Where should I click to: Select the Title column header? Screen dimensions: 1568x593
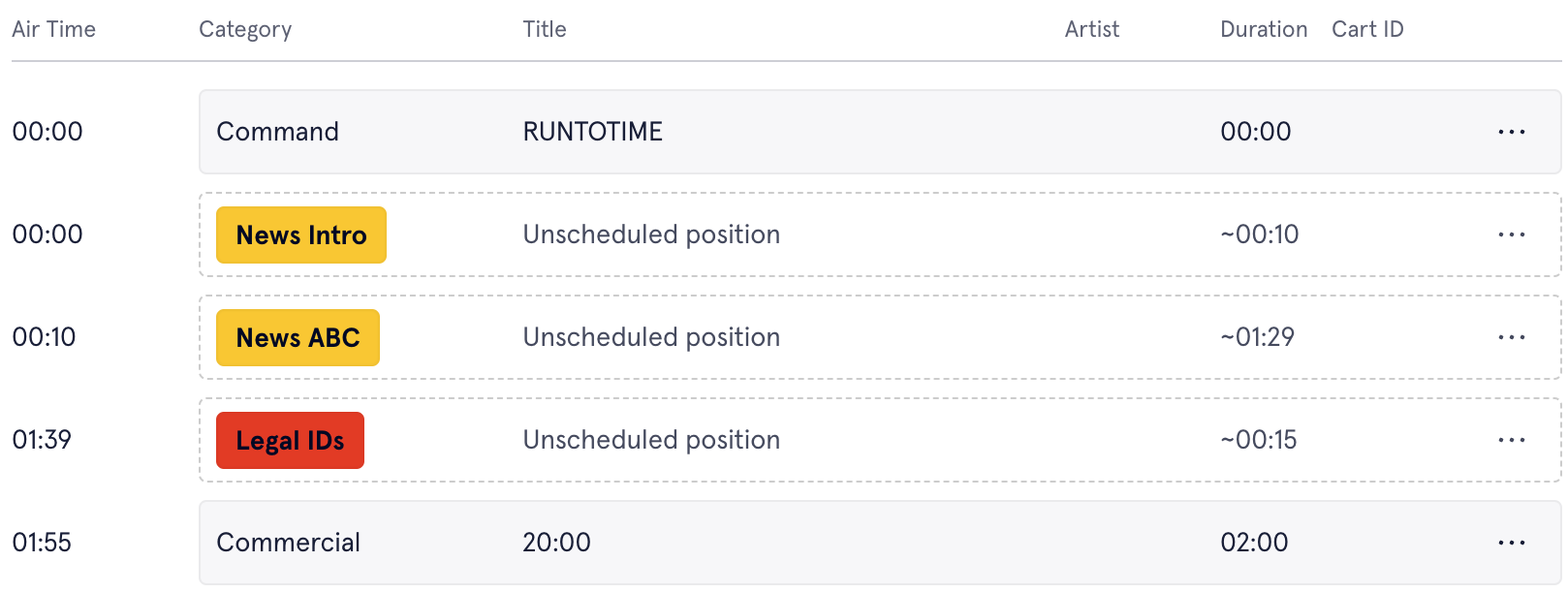click(545, 29)
